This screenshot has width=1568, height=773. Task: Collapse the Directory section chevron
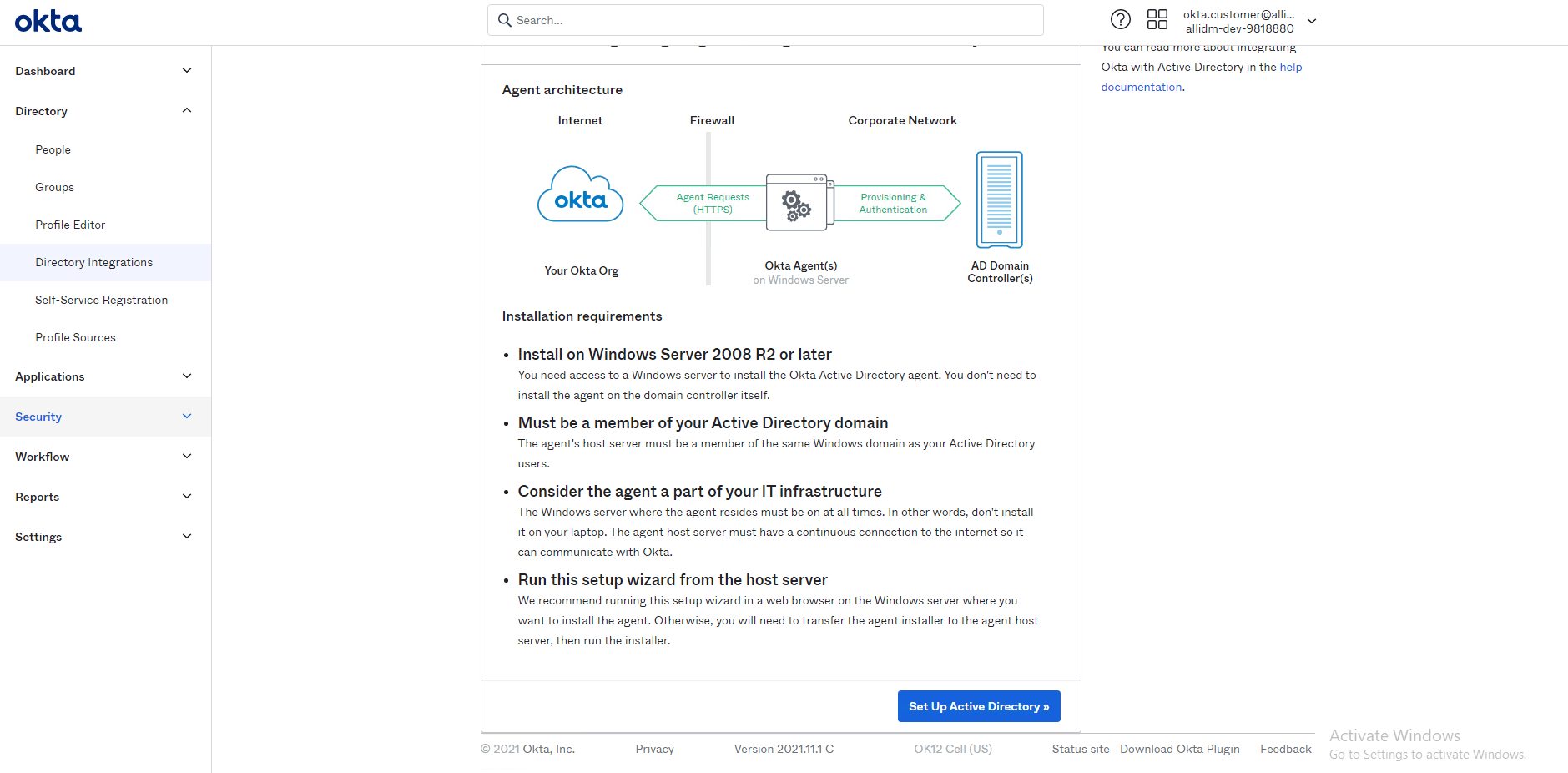coord(187,111)
